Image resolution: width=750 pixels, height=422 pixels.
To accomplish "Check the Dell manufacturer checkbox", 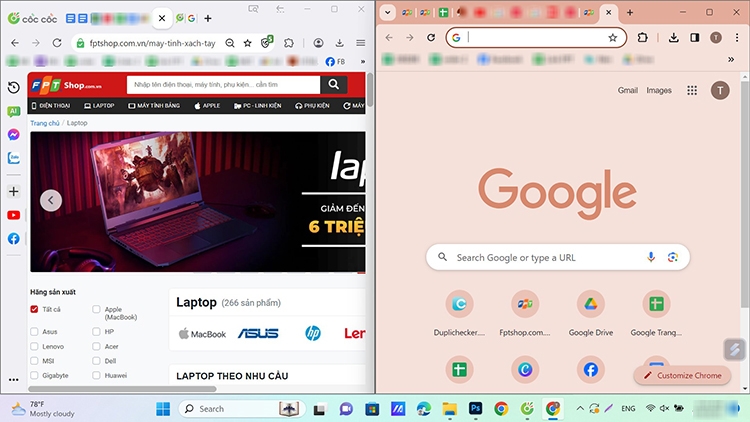I will click(96, 361).
